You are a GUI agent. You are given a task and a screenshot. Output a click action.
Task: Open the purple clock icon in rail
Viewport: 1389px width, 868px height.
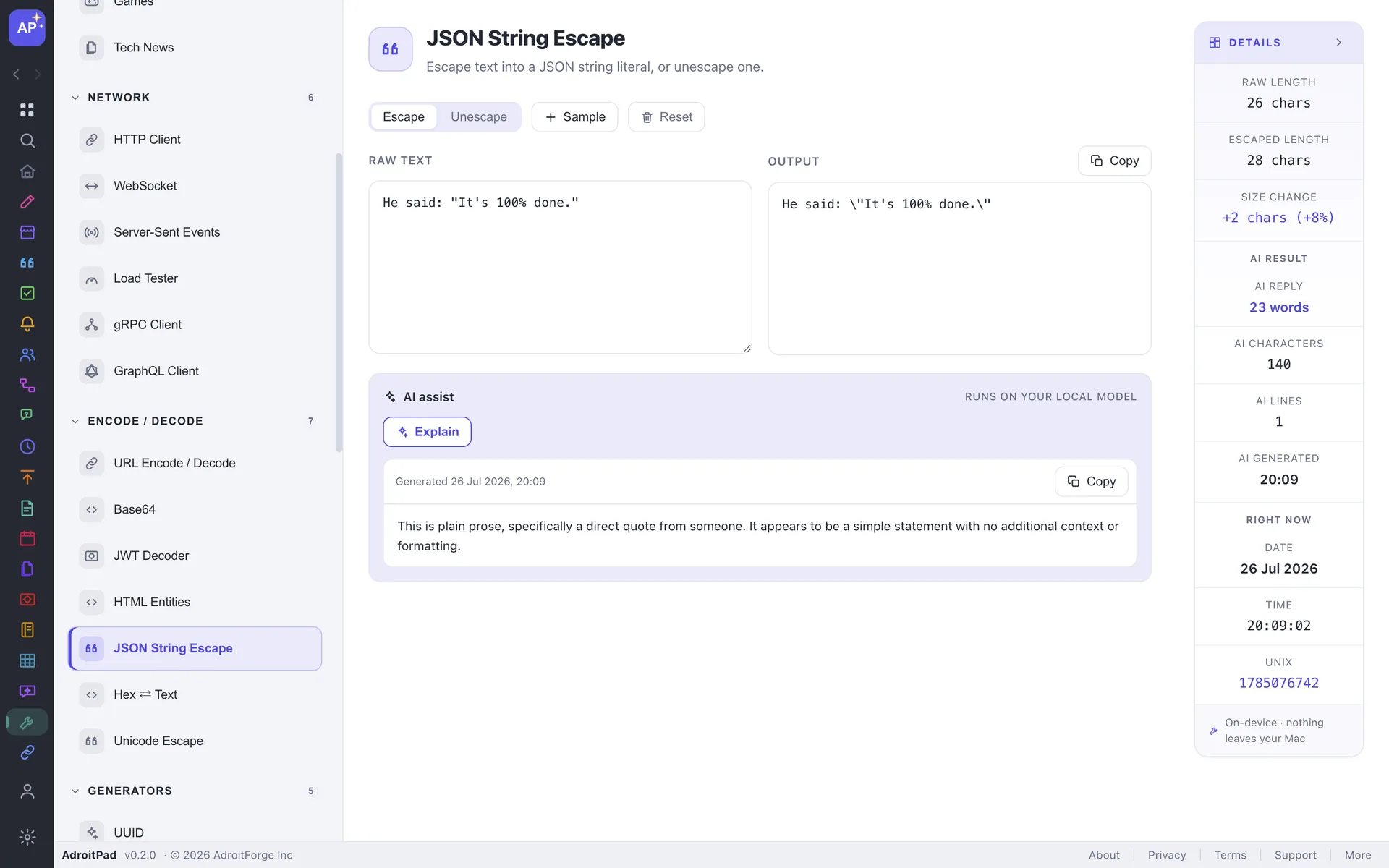(27, 446)
